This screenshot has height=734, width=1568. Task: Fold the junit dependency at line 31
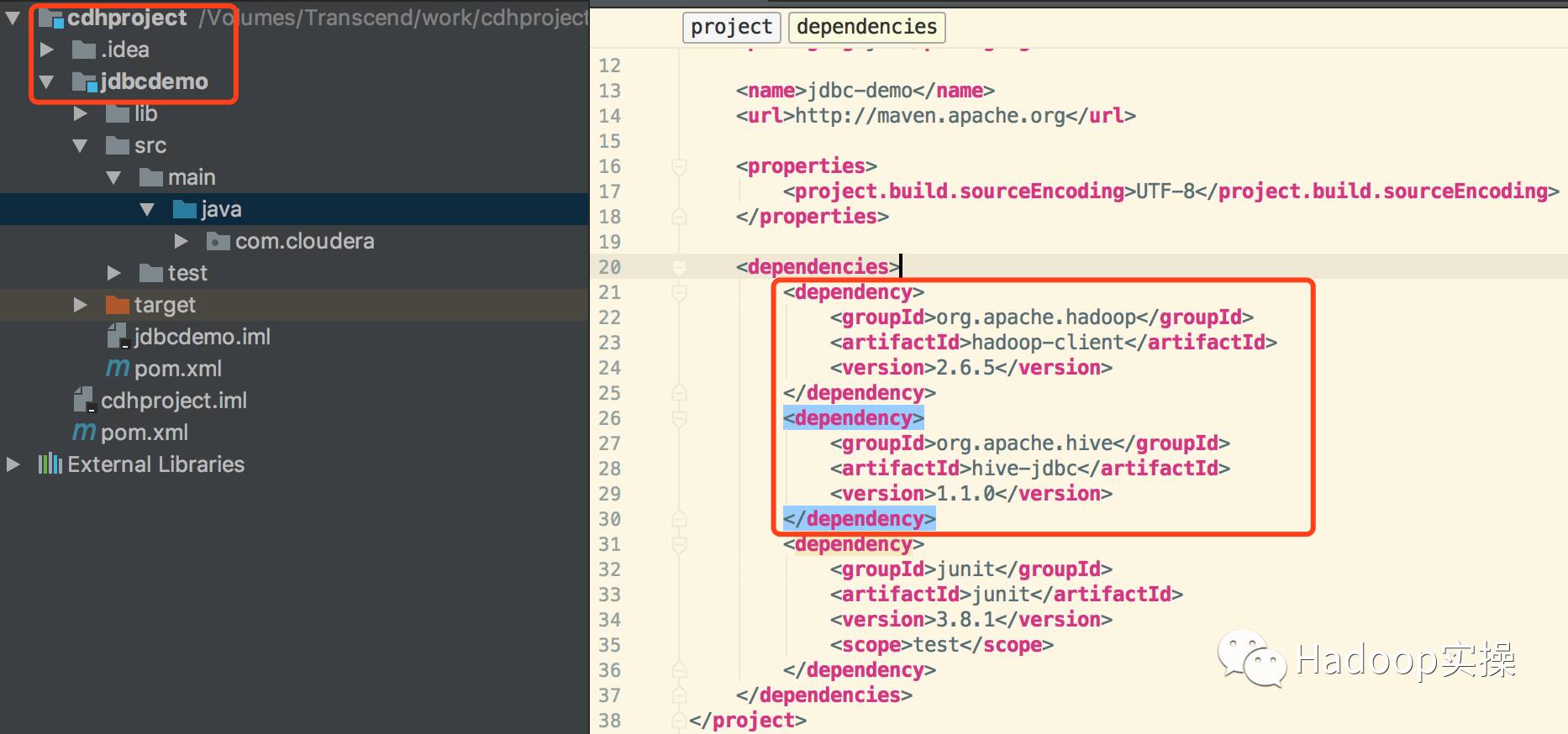(x=679, y=544)
